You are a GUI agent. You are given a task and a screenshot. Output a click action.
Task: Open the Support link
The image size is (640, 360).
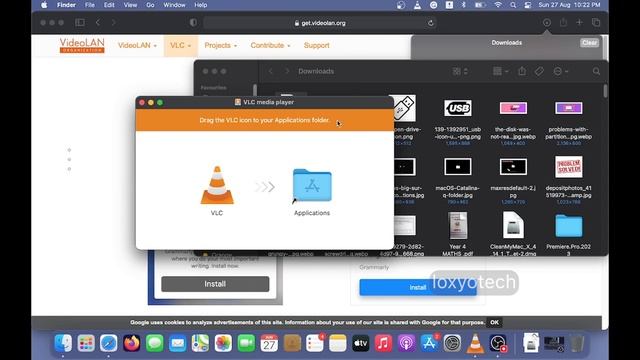316,45
